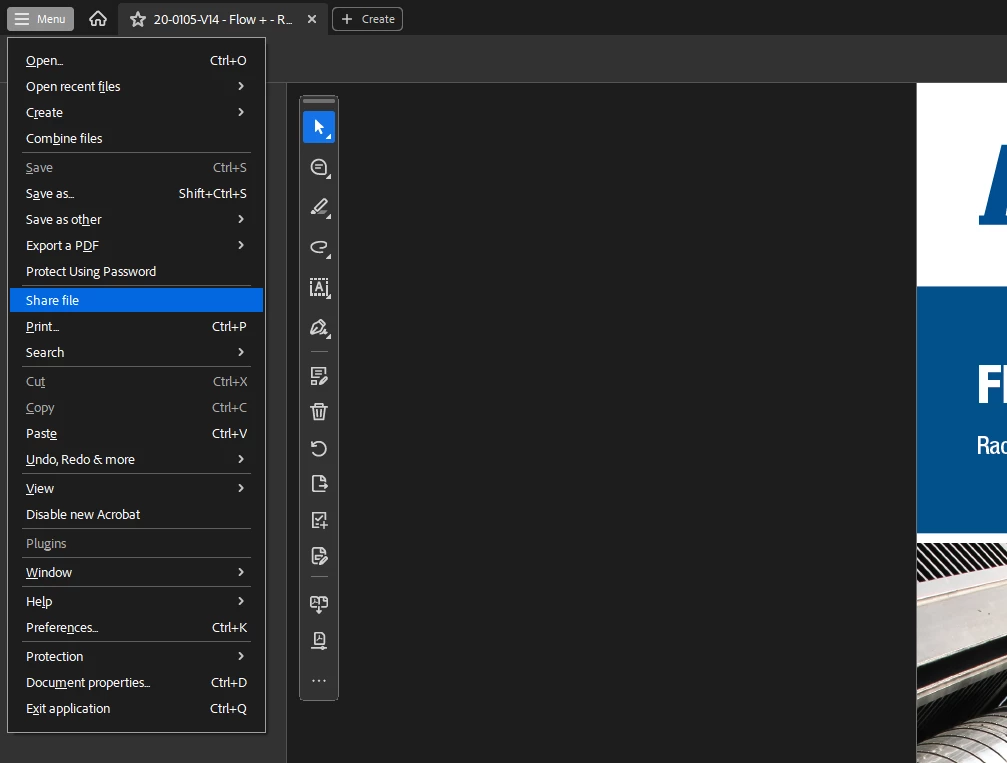
Task: Click the Extract pages icon with arrow
Action: pyautogui.click(x=319, y=484)
